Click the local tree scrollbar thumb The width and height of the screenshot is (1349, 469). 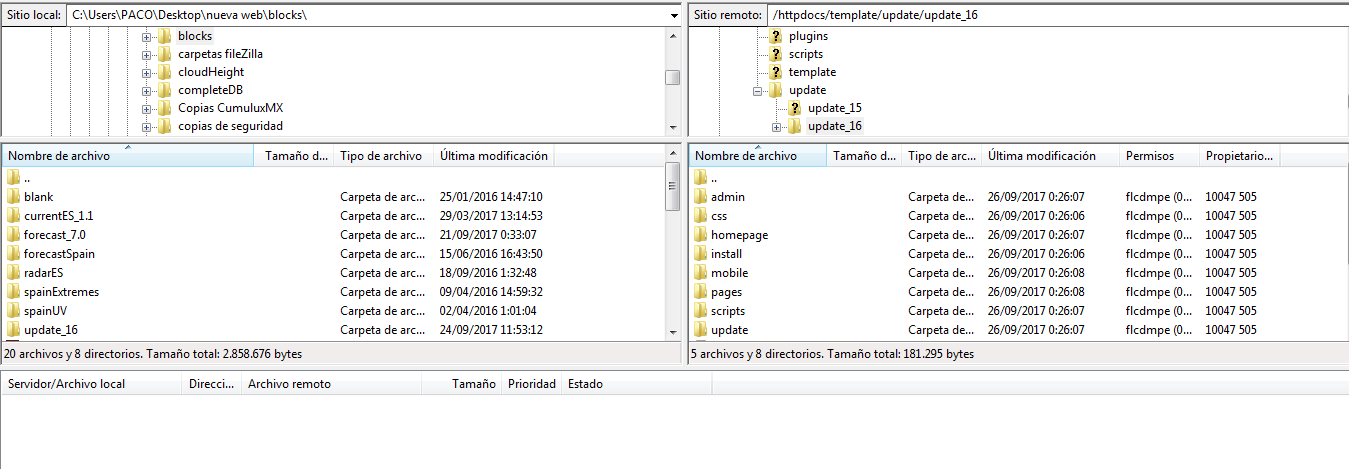click(x=673, y=78)
